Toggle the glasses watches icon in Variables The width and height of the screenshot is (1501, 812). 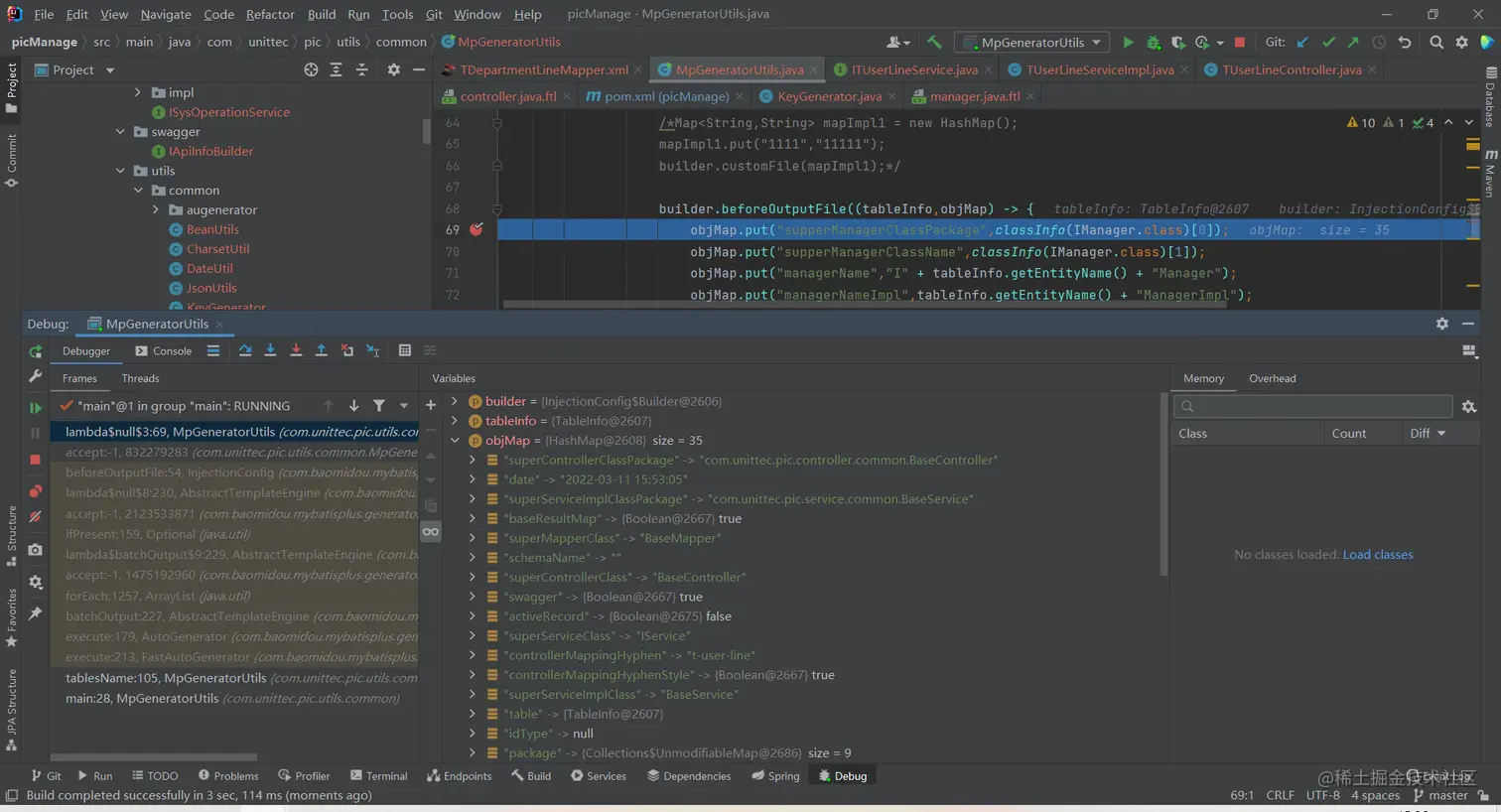click(431, 532)
